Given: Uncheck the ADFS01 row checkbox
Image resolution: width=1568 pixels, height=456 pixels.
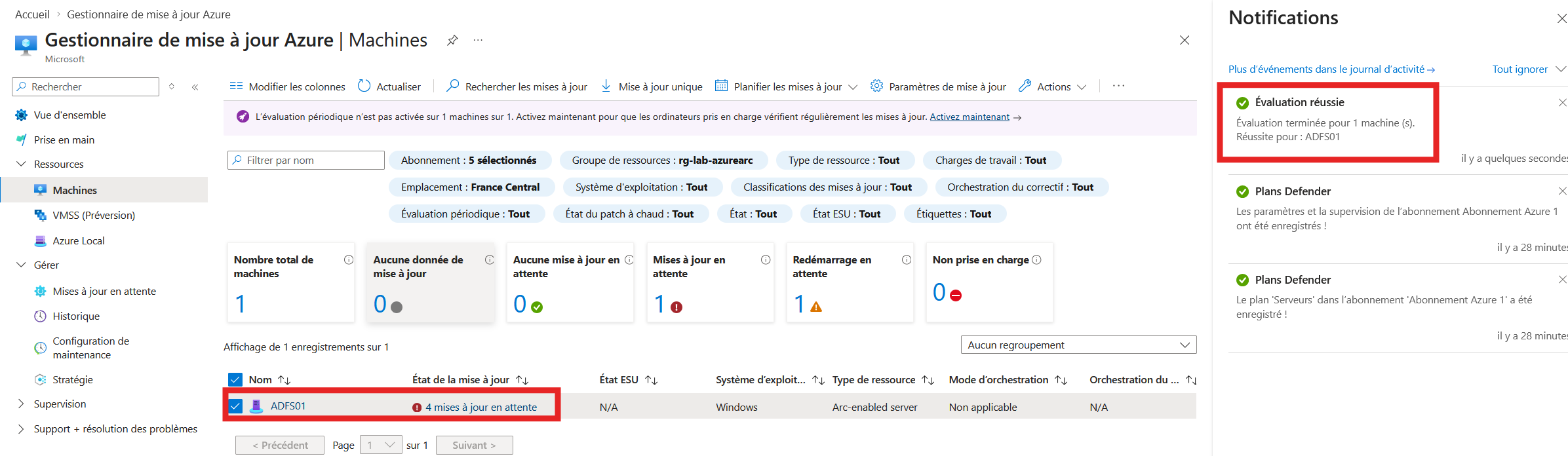Looking at the screenshot, I should coord(235,406).
